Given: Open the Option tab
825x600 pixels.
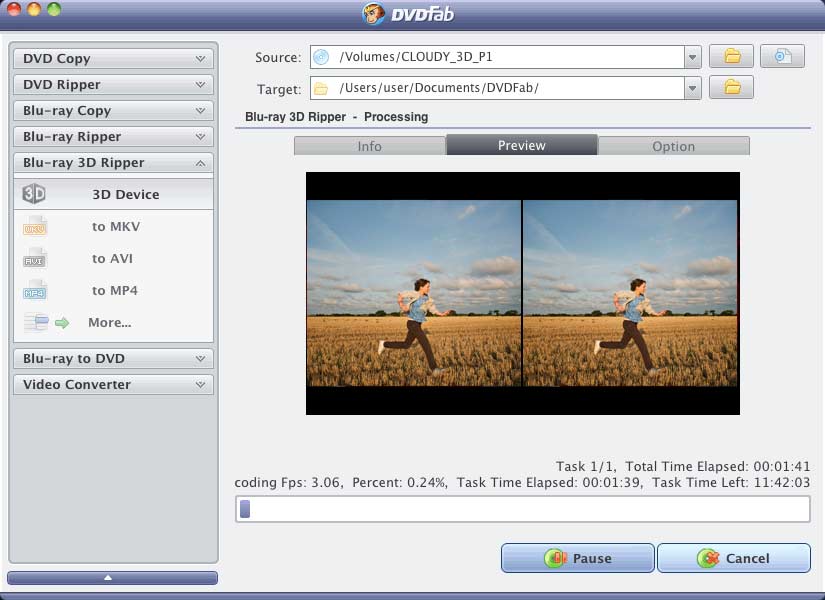Looking at the screenshot, I should coord(674,146).
